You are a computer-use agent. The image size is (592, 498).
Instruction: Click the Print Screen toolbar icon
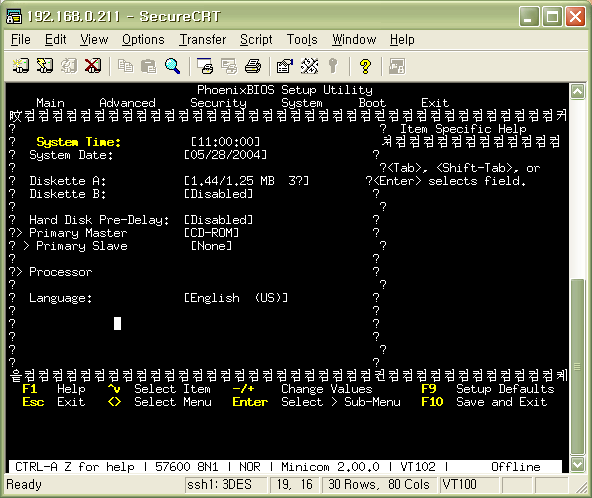(205, 66)
